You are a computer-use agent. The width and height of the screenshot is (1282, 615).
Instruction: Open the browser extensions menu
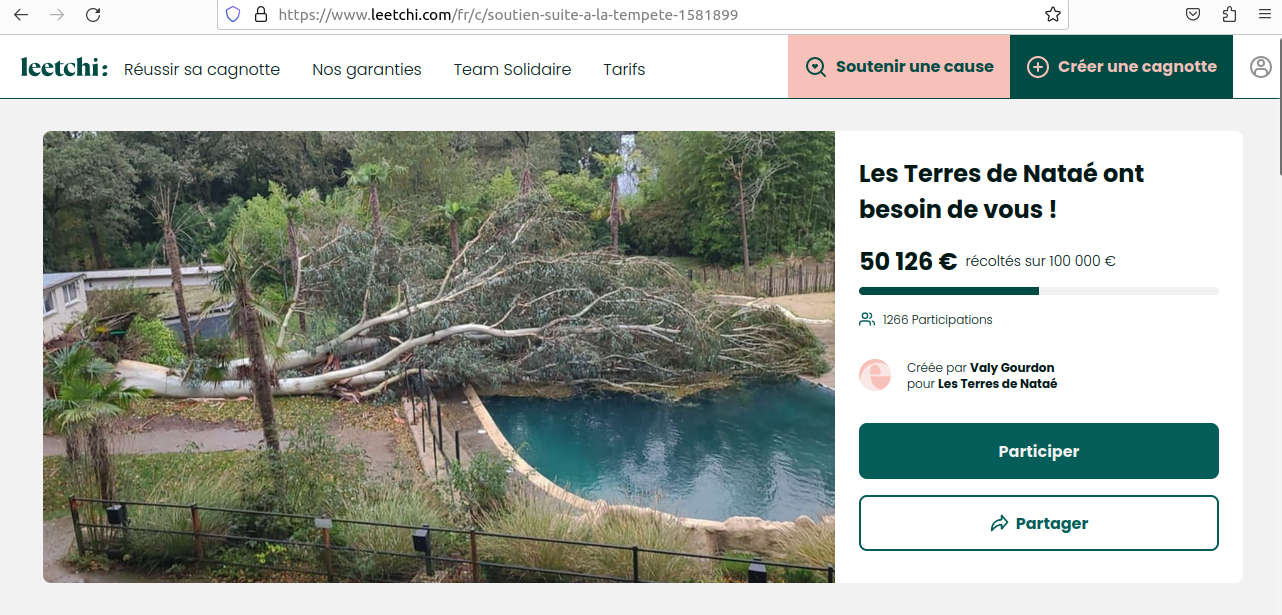point(1229,15)
